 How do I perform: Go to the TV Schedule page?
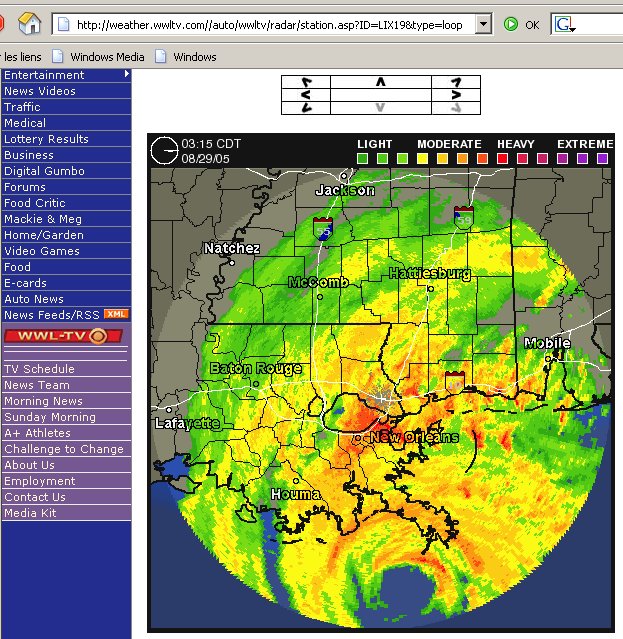click(x=39, y=369)
